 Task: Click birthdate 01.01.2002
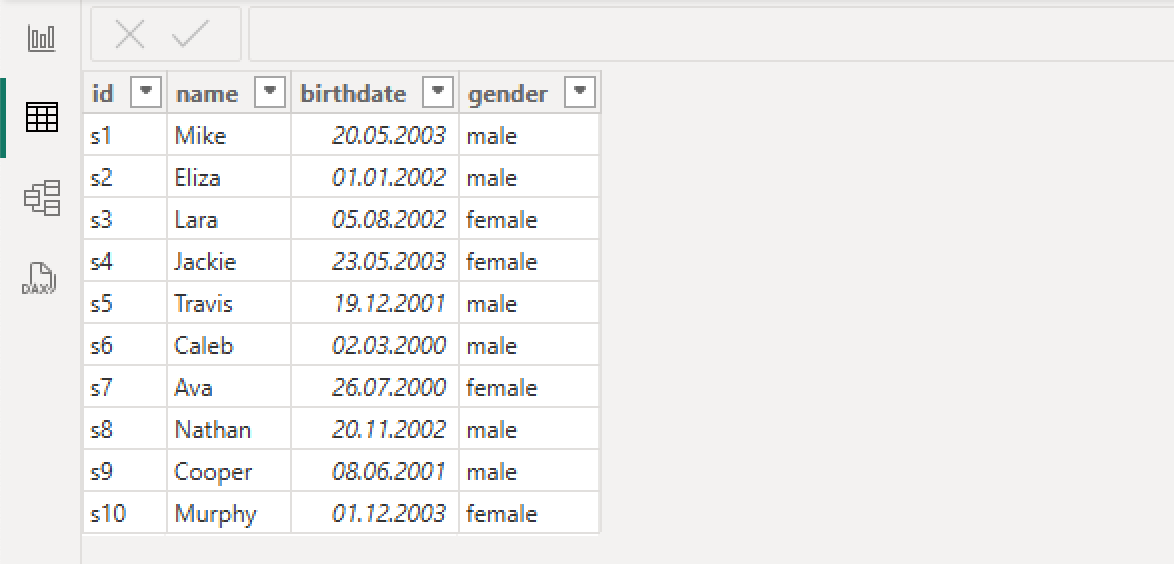pyautogui.click(x=375, y=178)
